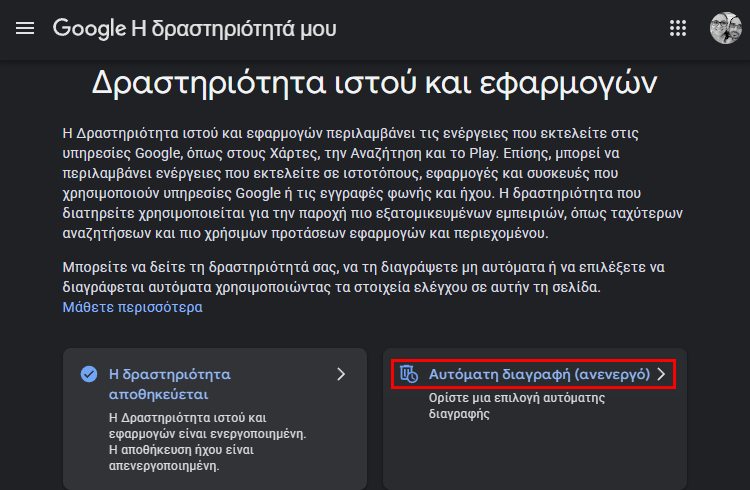The height and width of the screenshot is (490, 750).
Task: Open the account profile picture
Action: click(x=726, y=28)
